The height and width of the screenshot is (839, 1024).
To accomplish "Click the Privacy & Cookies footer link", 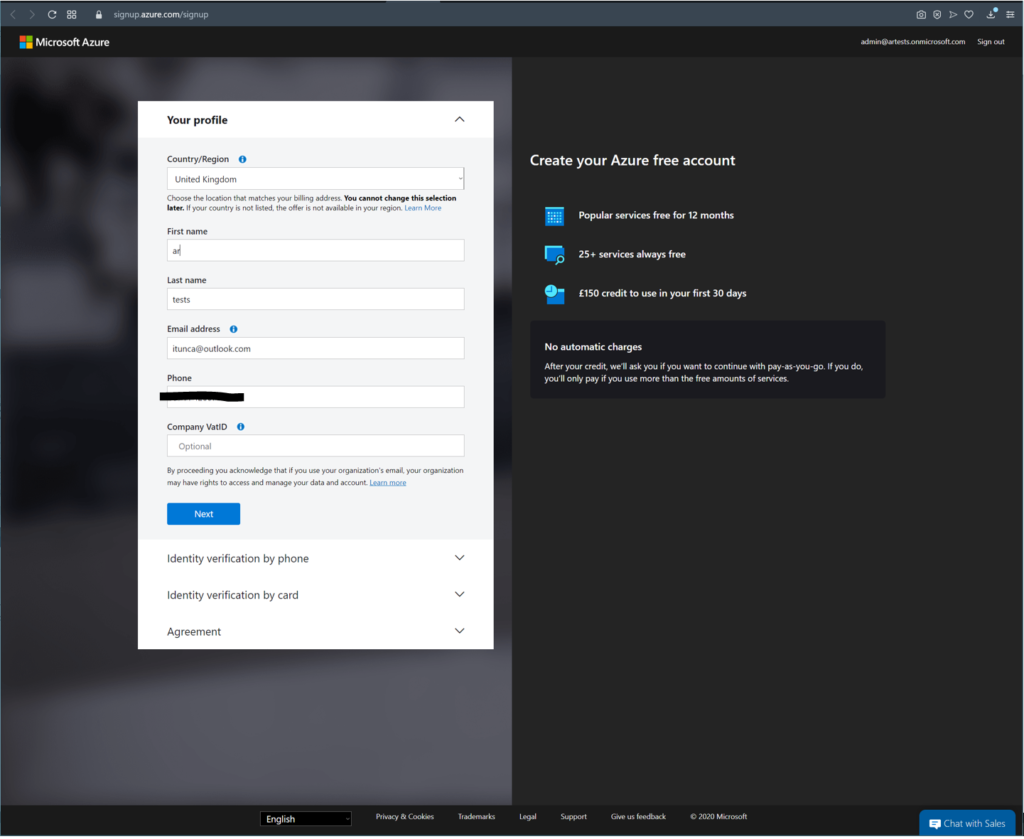I will pyautogui.click(x=404, y=817).
